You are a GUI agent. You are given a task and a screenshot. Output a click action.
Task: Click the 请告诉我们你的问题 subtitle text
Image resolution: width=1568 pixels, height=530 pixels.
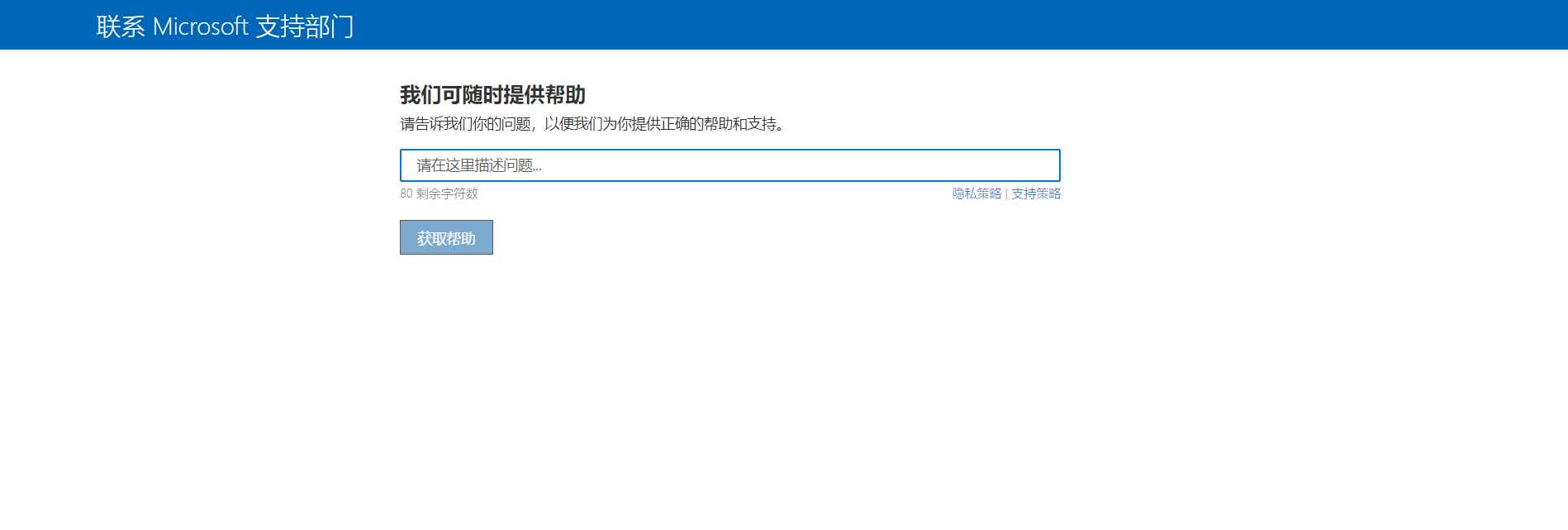(x=592, y=124)
